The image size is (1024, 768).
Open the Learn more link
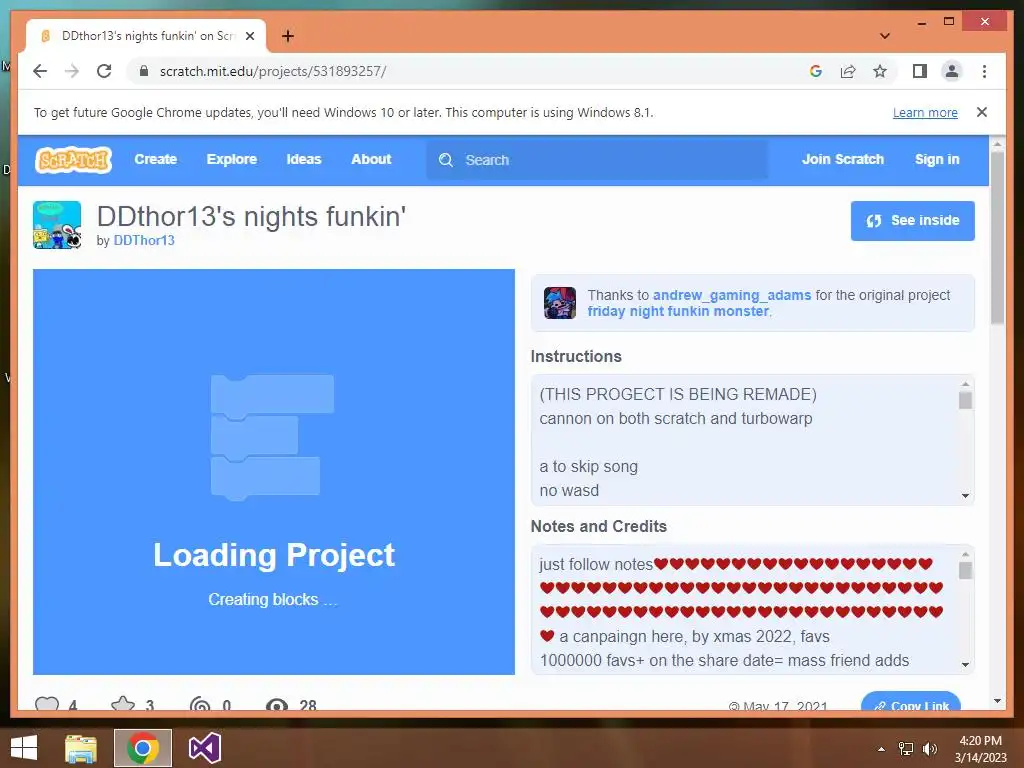[925, 112]
